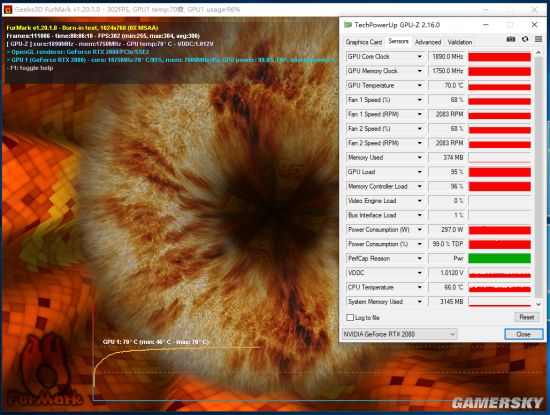Expand the PerfCap Reason sensor dropdown

coord(420,259)
